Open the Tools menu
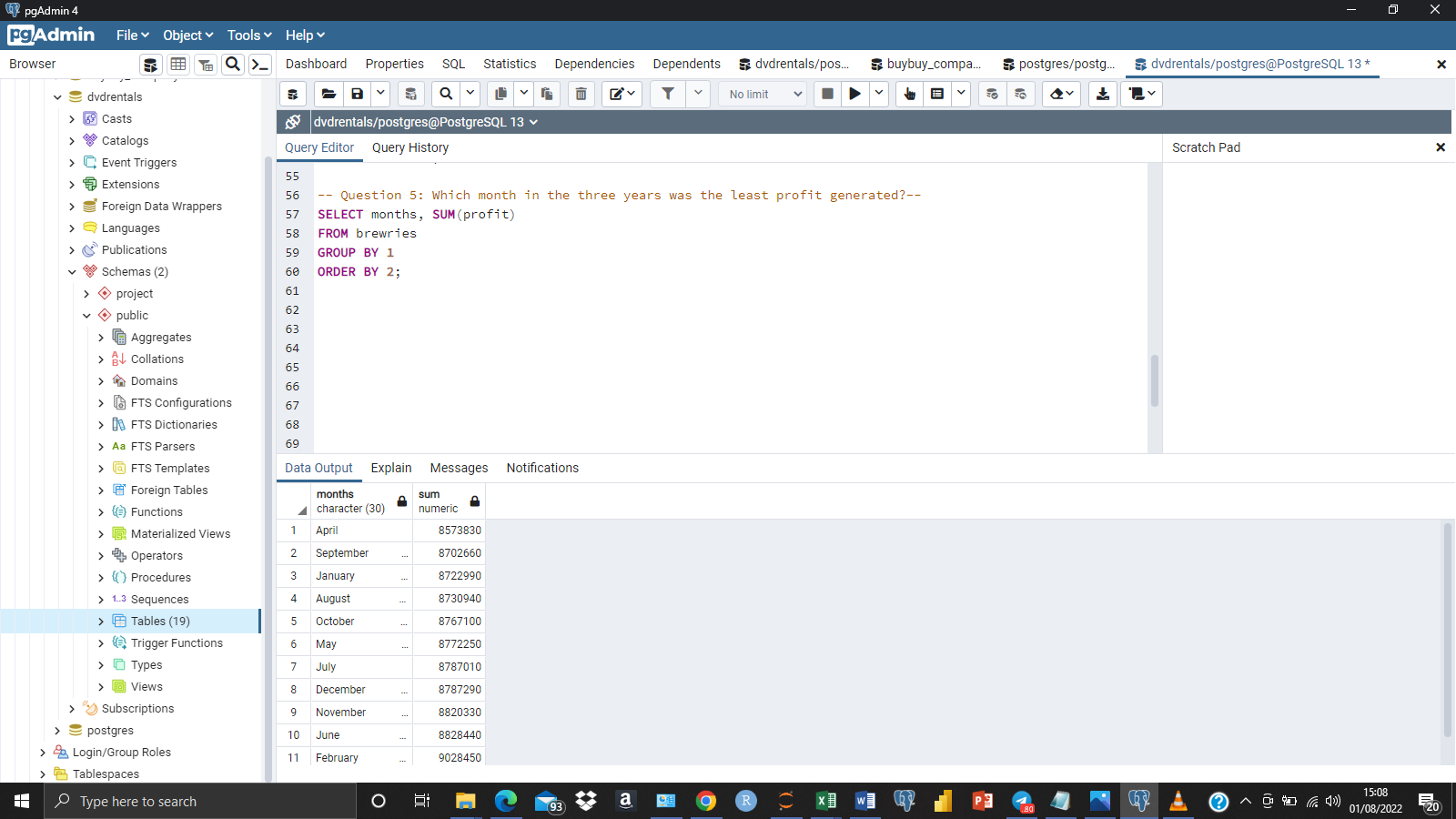The height and width of the screenshot is (819, 1456). pyautogui.click(x=248, y=35)
